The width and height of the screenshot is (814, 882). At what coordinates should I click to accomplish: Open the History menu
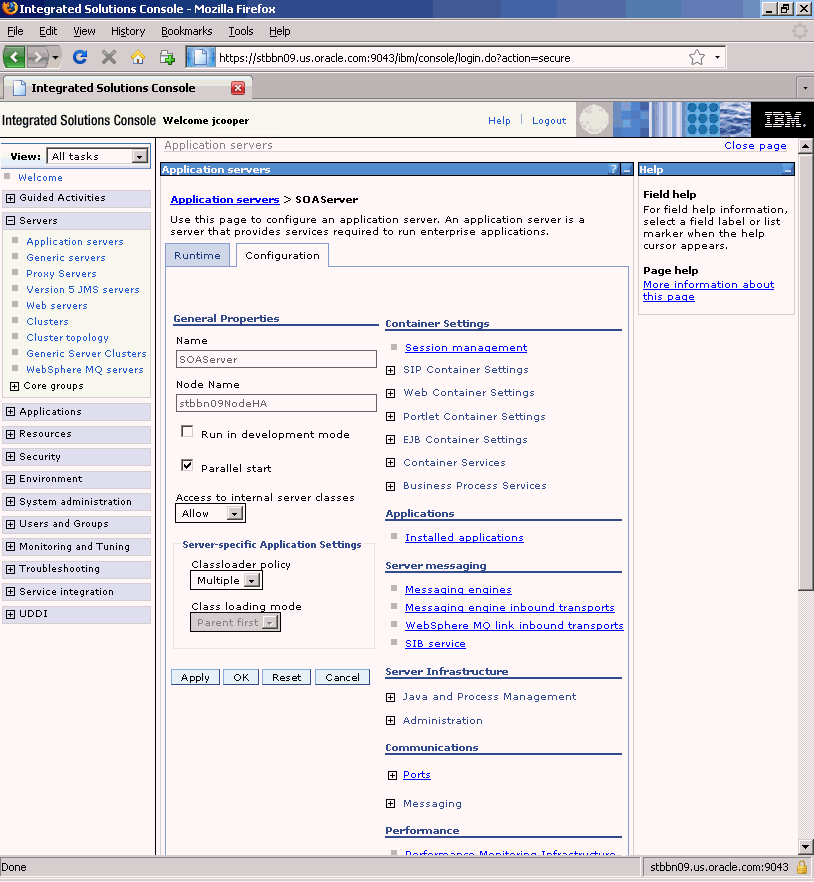pos(128,32)
